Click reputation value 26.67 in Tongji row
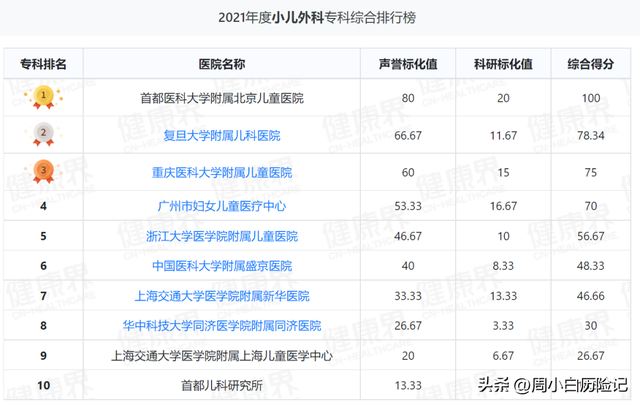 click(408, 326)
